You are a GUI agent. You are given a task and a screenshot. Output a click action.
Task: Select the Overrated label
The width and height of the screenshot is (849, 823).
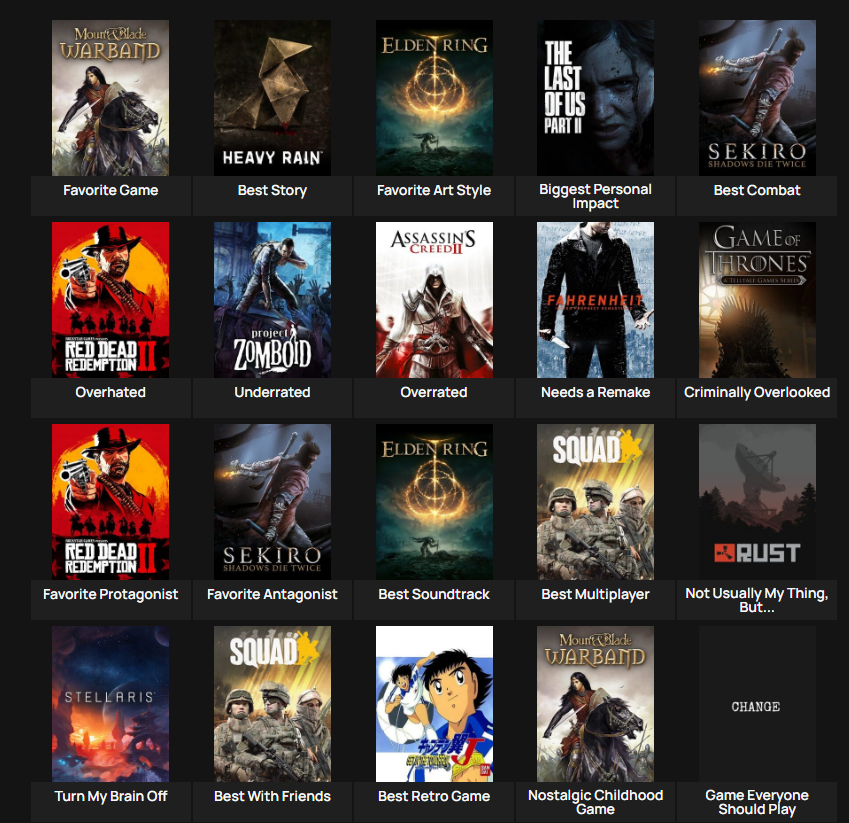pos(434,392)
